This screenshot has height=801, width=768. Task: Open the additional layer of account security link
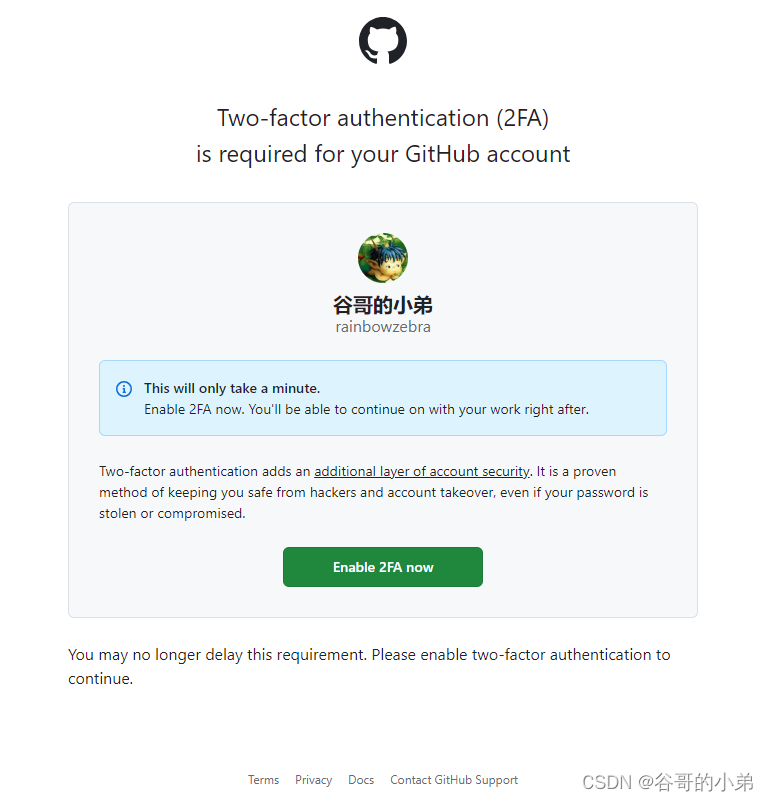[421, 471]
